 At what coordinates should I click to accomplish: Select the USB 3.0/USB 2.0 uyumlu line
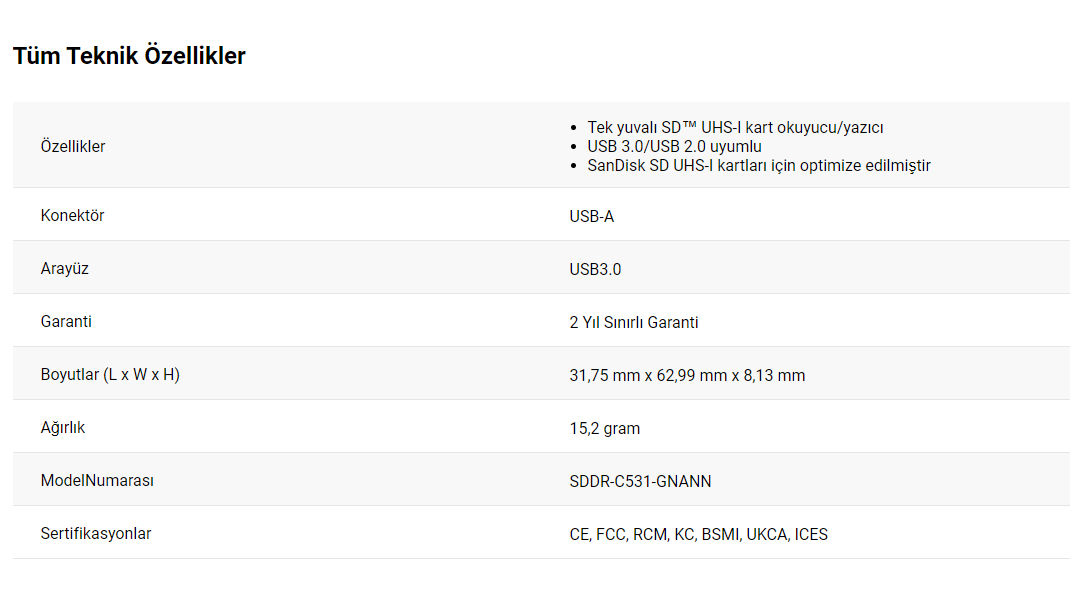[x=674, y=146]
